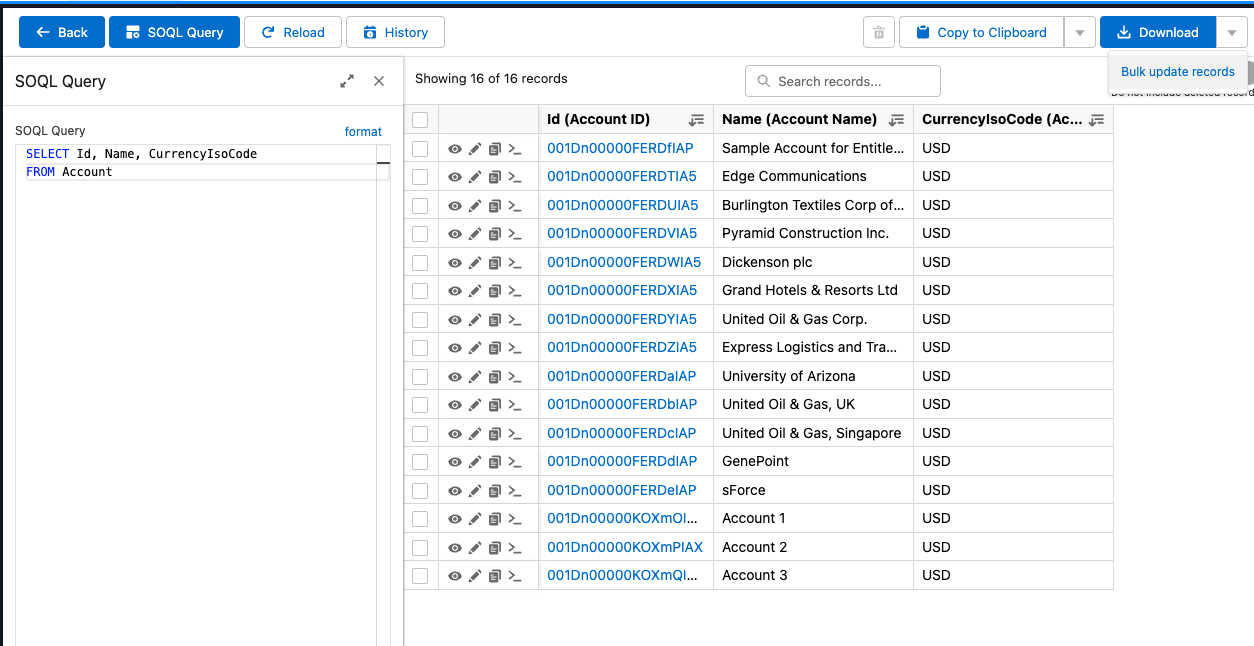Copy the GenePoint record using the copy icon
This screenshot has height=646, width=1254.
(494, 461)
